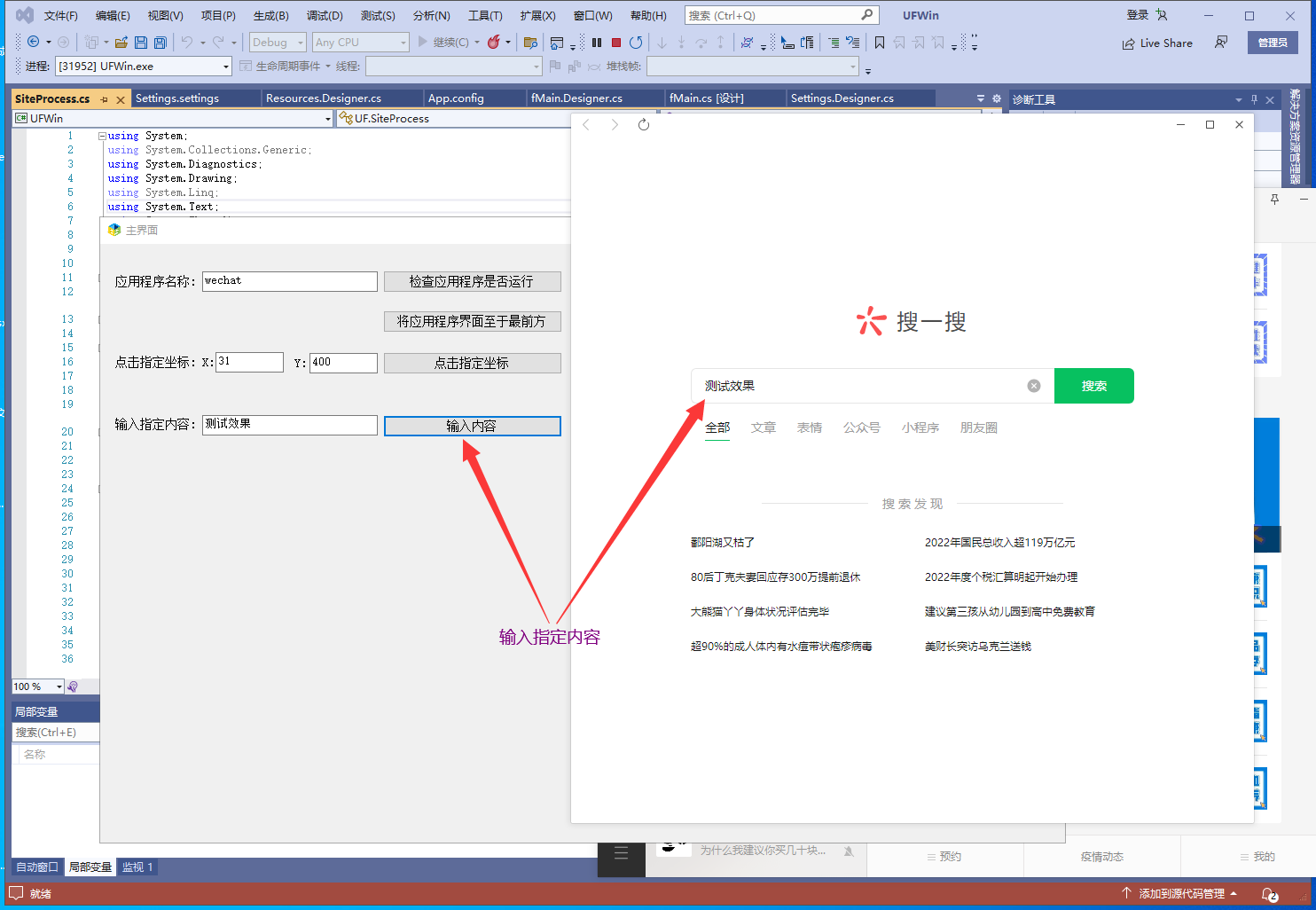This screenshot has width=1316, height=910.
Task: Click the Open File toolbar icon
Action: click(121, 42)
